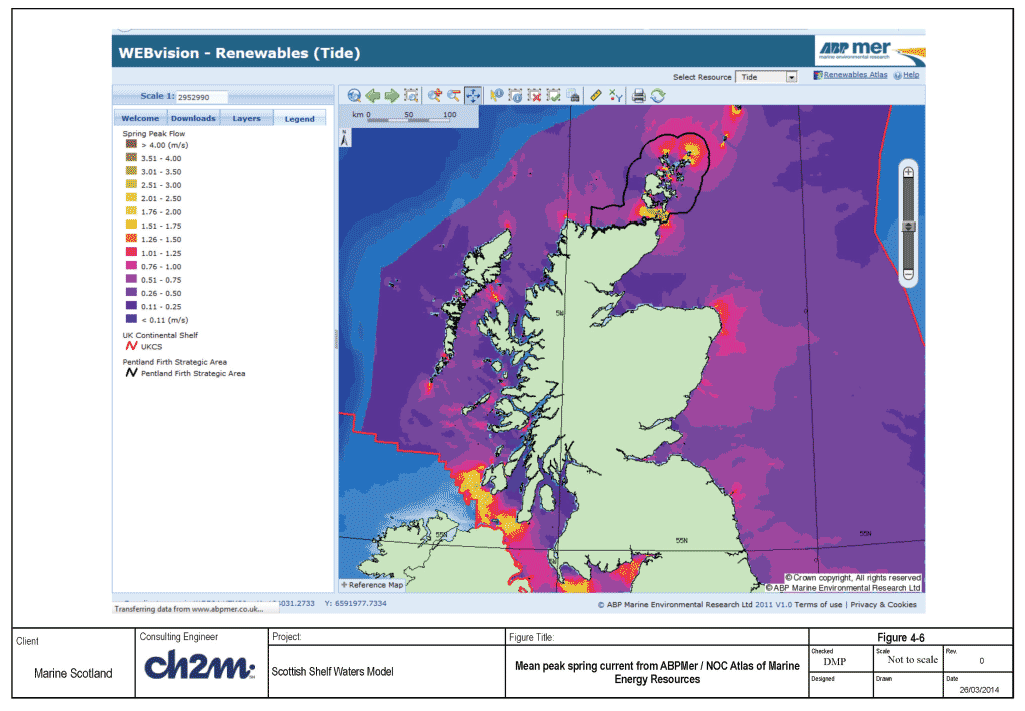Click the zoom slider plus button

(908, 173)
